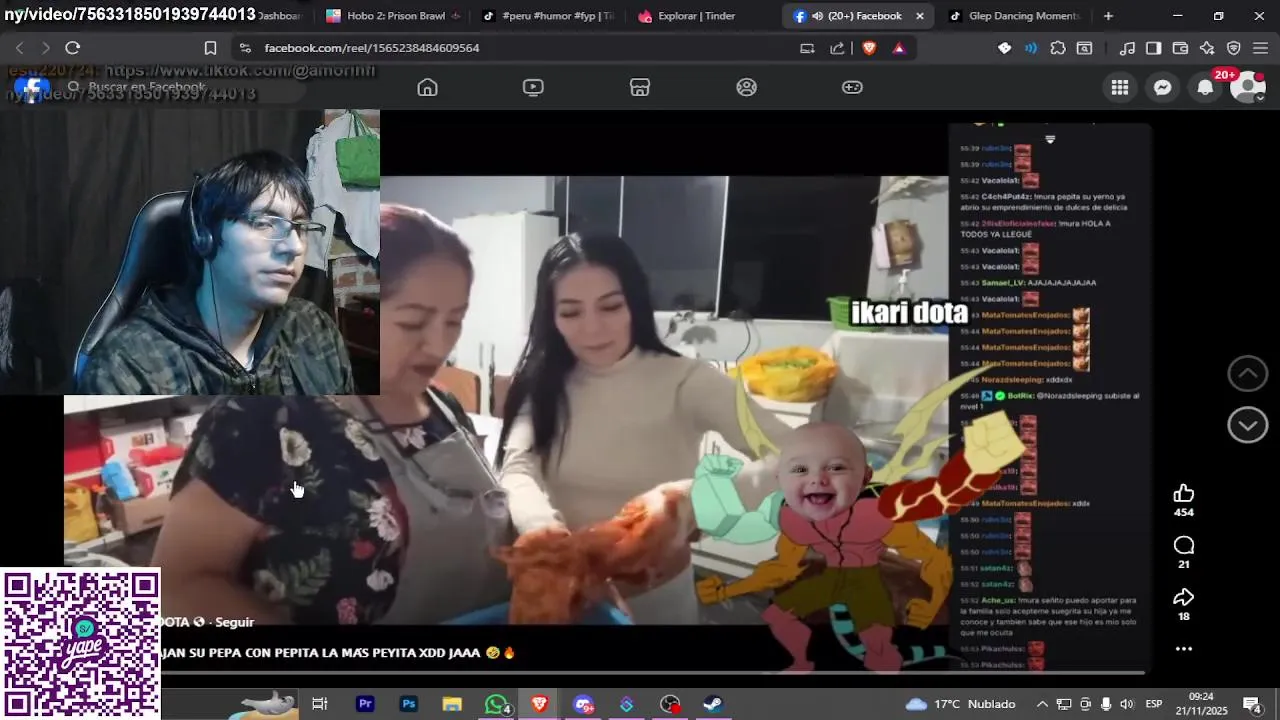
Task: Click the share page icon in address bar
Action: (838, 48)
